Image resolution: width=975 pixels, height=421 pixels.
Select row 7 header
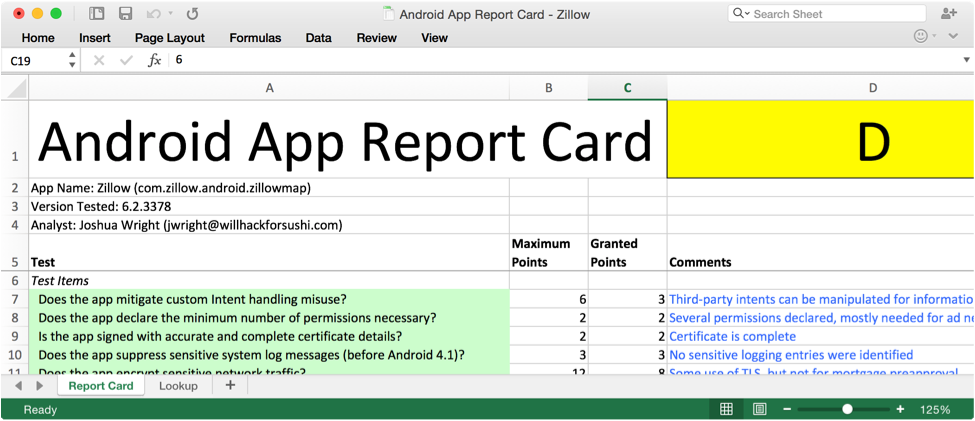14,299
